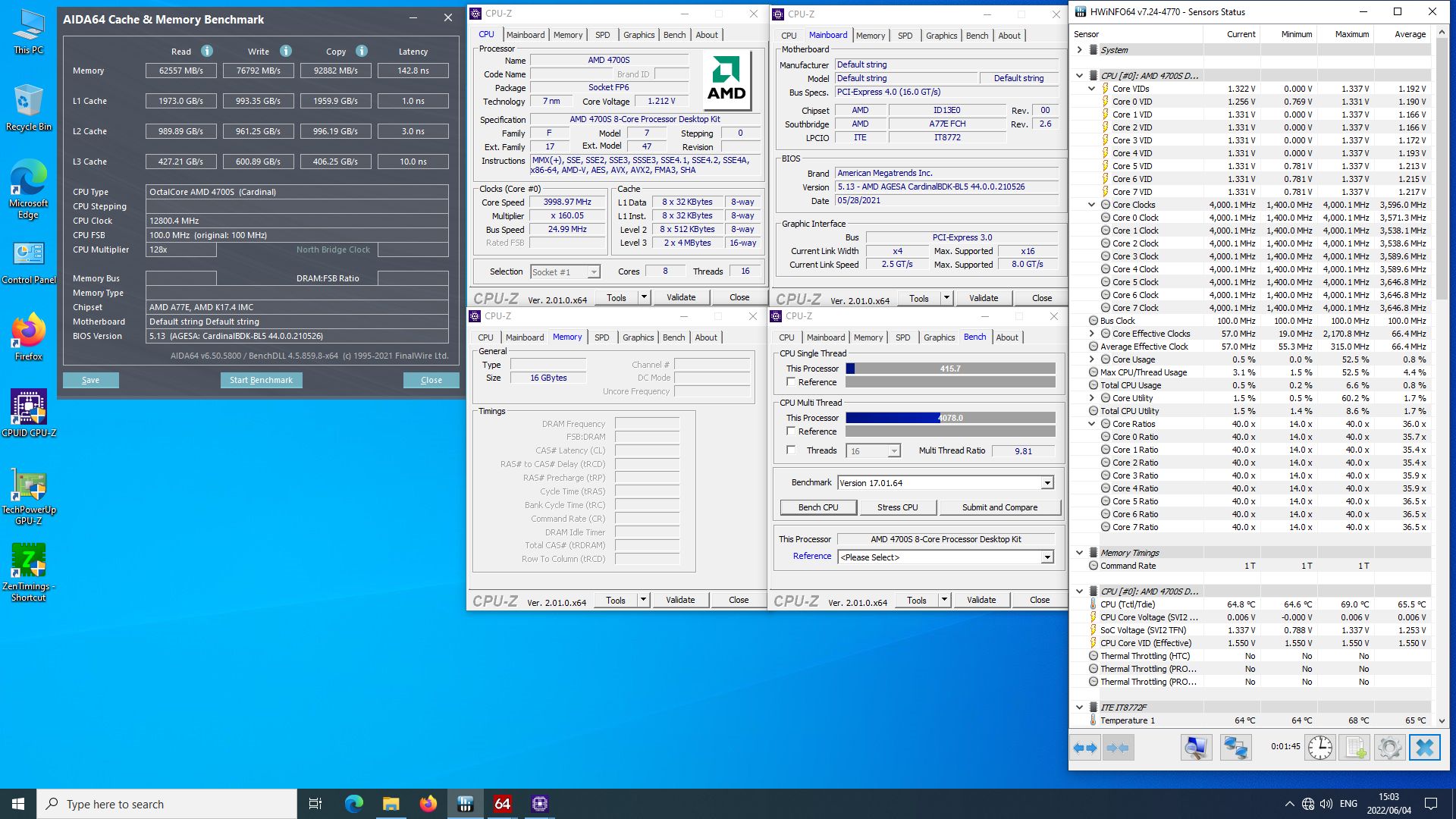
Task: Click the Save button in AIDA64
Action: click(x=90, y=380)
